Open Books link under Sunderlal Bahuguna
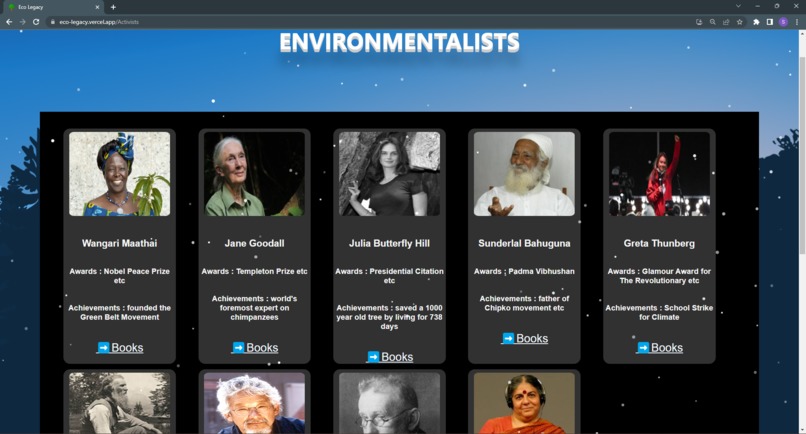Viewport: 806px width, 434px height. [x=525, y=338]
